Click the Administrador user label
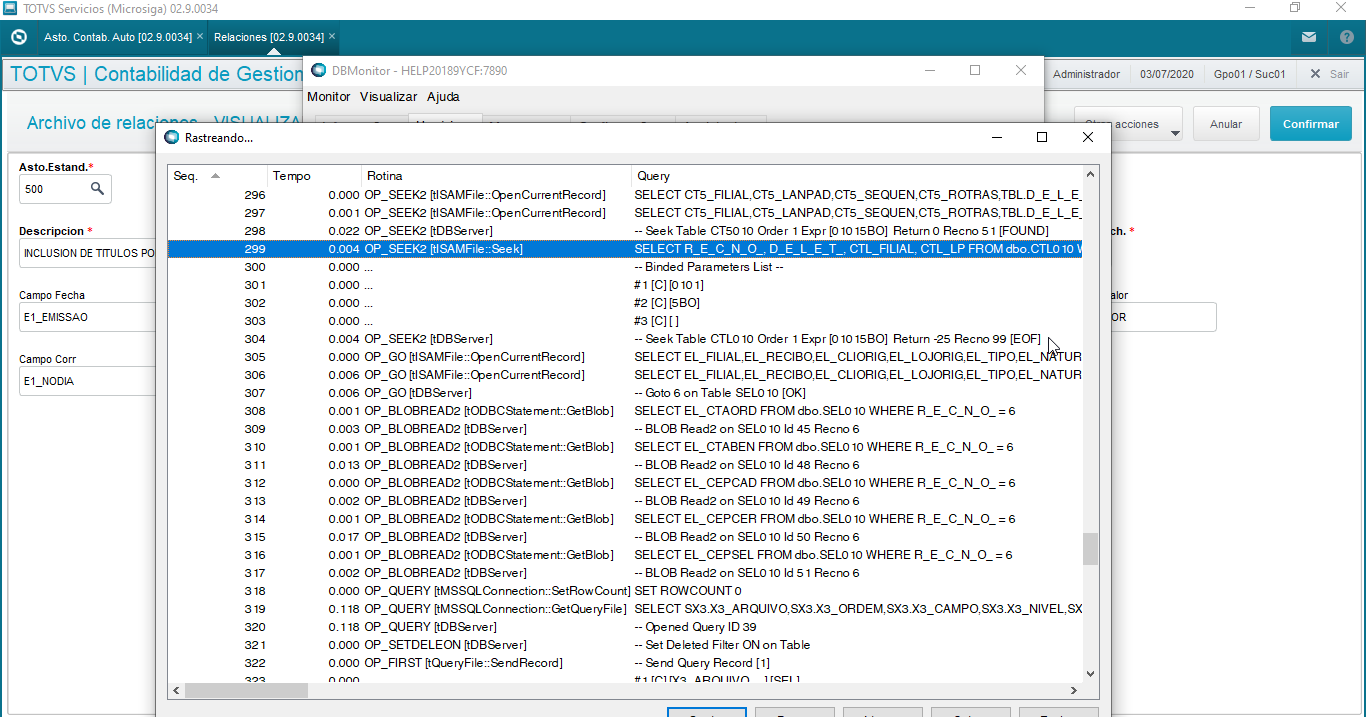The image size is (1366, 717). pos(1086,74)
